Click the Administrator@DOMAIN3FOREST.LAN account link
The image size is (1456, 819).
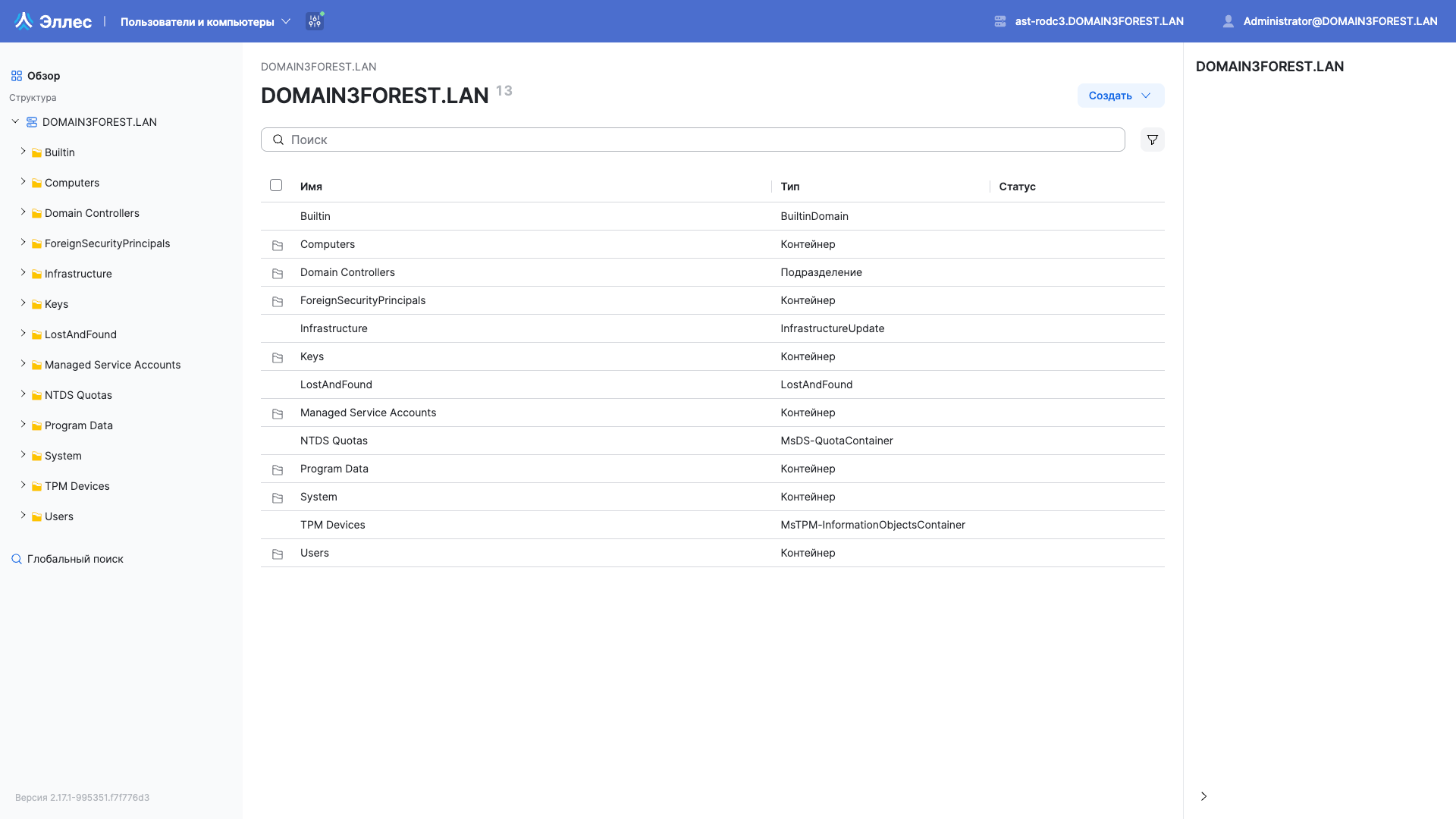[x=1340, y=21]
